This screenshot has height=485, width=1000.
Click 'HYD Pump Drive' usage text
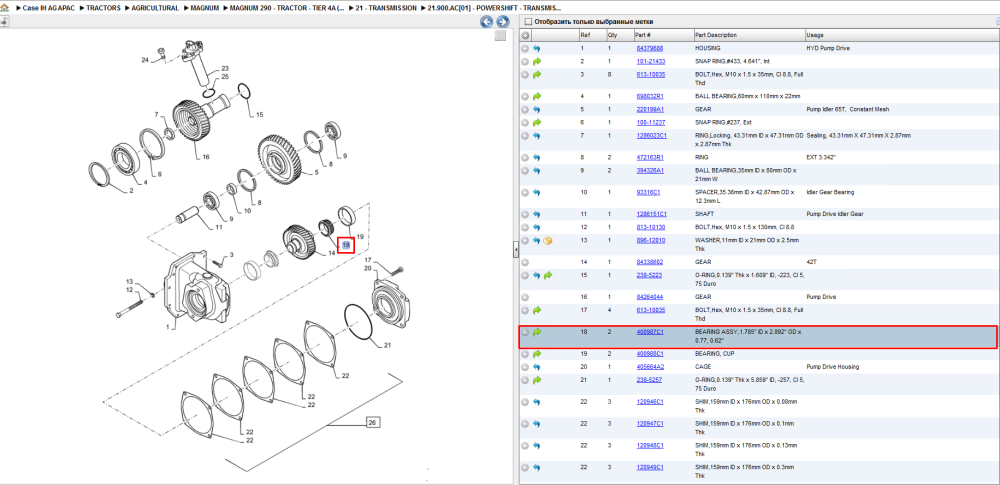828,48
